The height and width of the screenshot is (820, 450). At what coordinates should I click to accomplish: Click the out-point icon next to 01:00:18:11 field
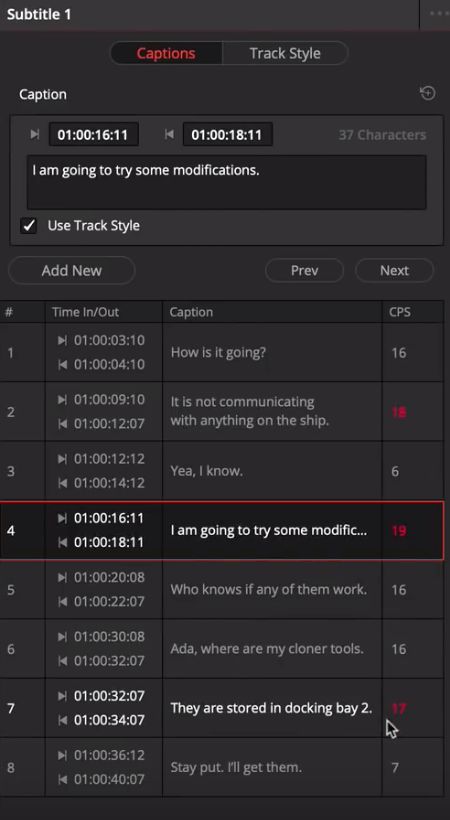pyautogui.click(x=168, y=134)
